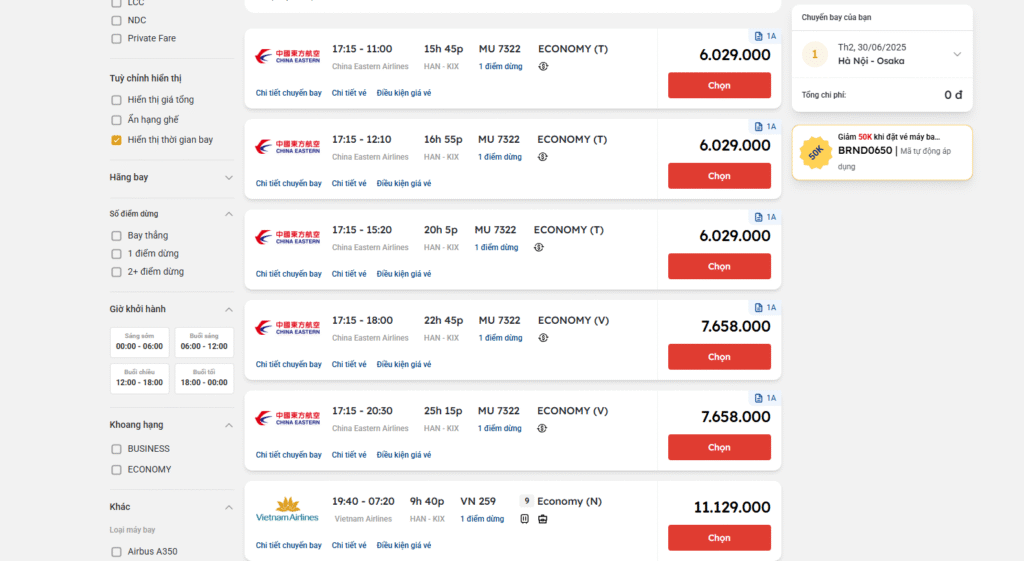Click the 1A document badge above the 17:15 - 12:10 fare
The height and width of the screenshot is (561, 1024).
click(765, 127)
